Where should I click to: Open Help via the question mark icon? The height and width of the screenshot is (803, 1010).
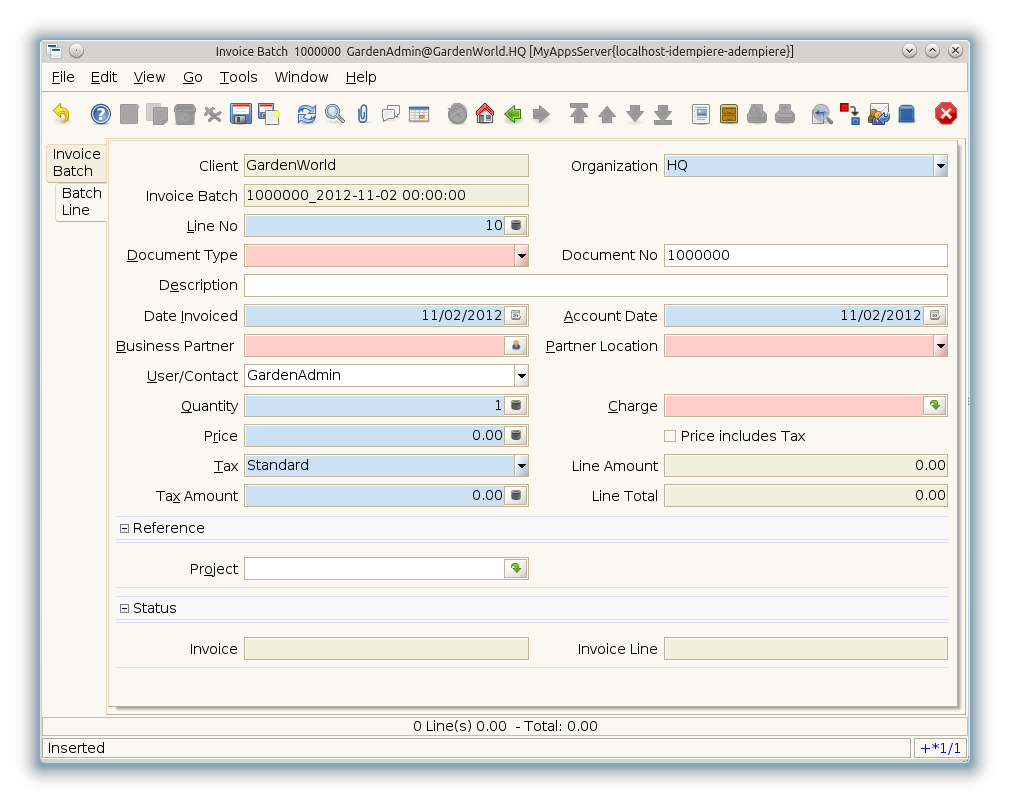click(x=101, y=114)
